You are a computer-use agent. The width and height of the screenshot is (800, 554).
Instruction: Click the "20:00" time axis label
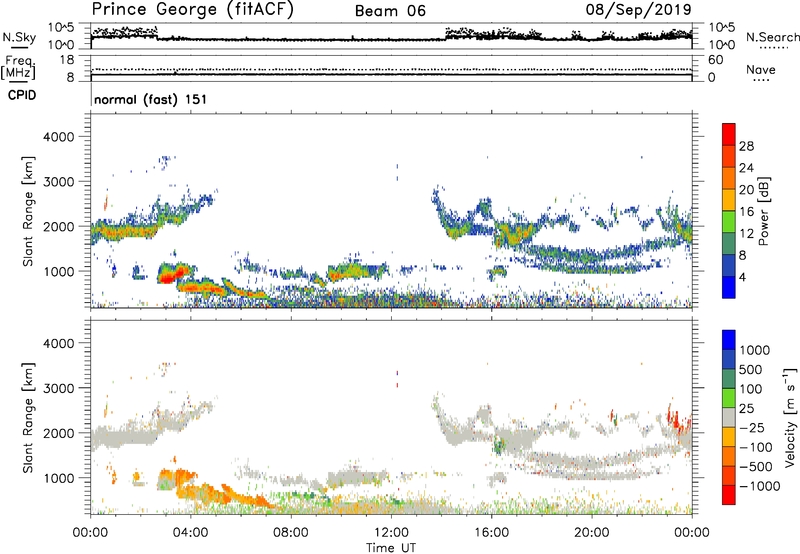click(591, 533)
